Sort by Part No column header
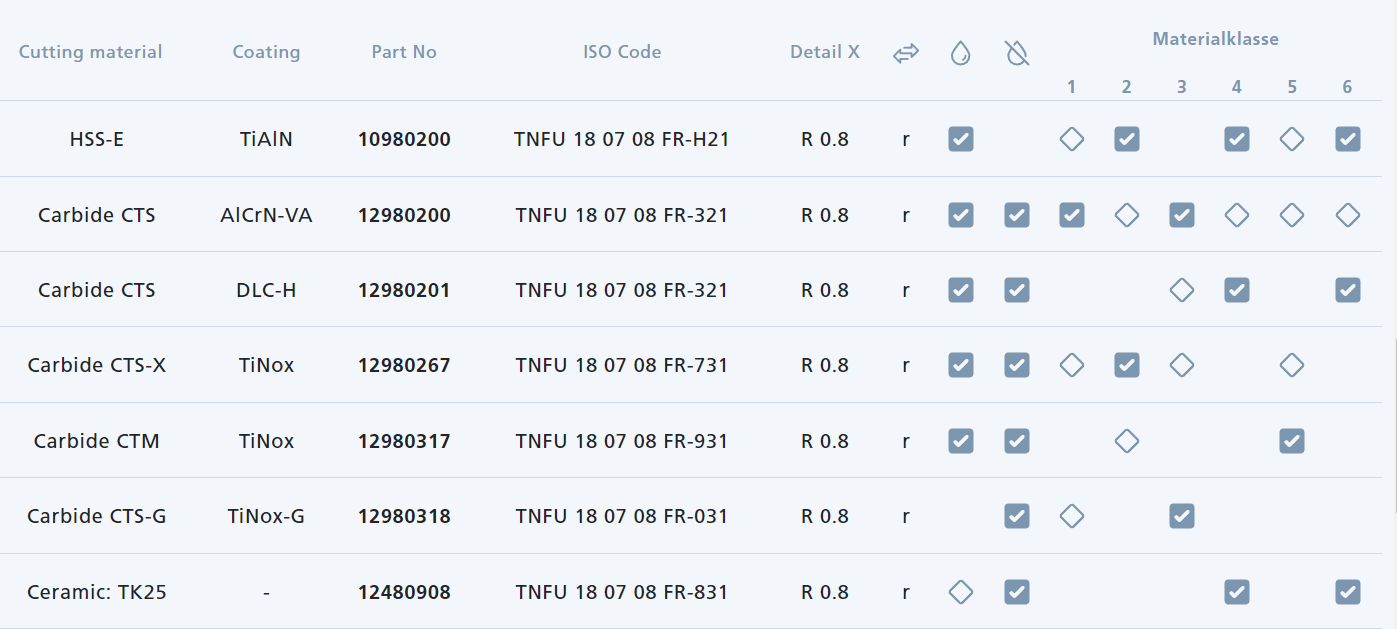Viewport: 1397px width, 629px height. (404, 52)
